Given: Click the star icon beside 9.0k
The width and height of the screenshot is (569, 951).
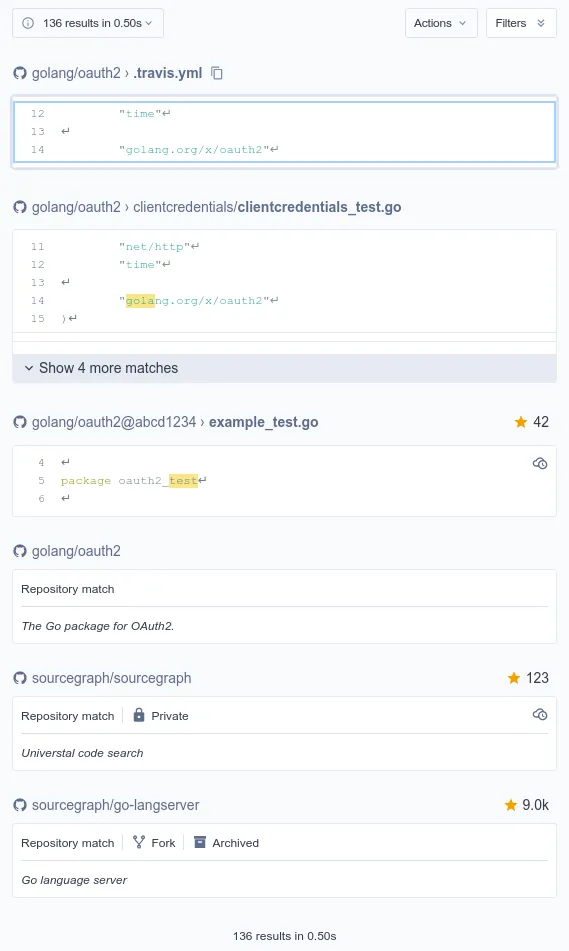Looking at the screenshot, I should 511,805.
